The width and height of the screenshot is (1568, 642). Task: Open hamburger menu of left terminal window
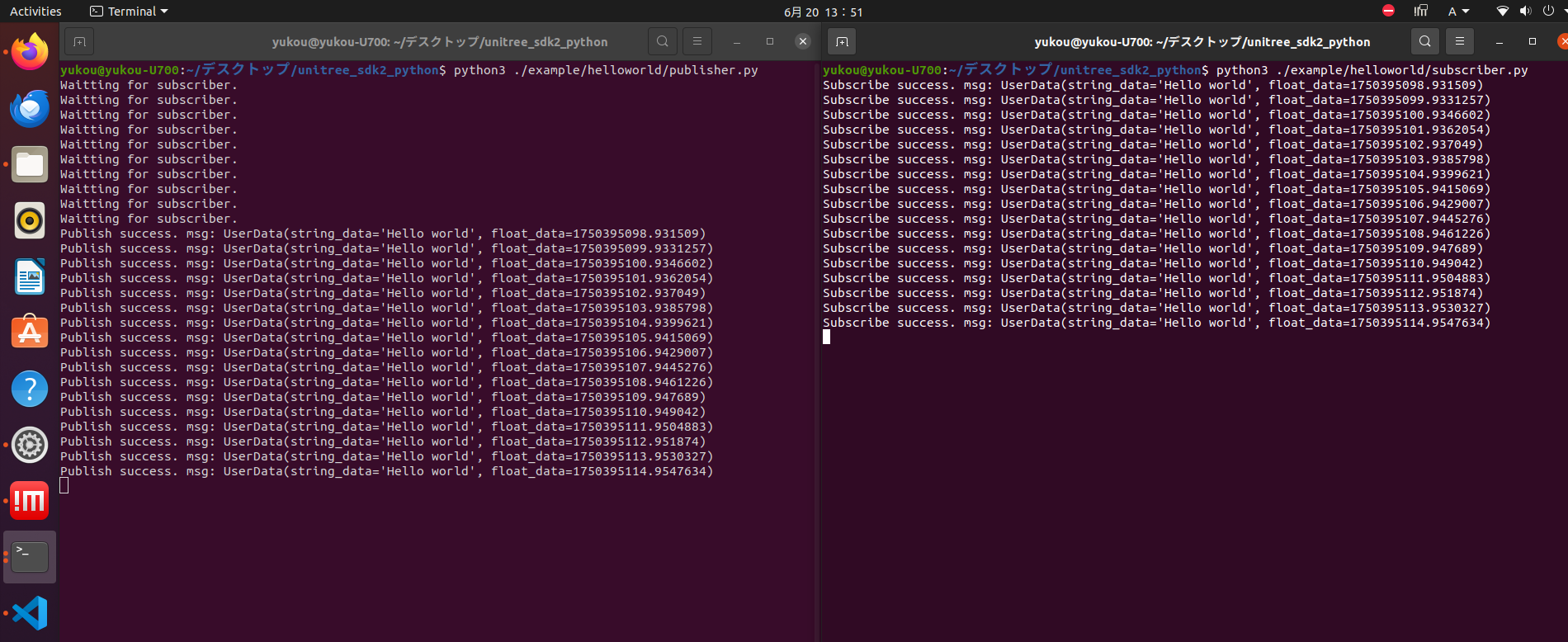pos(697,41)
